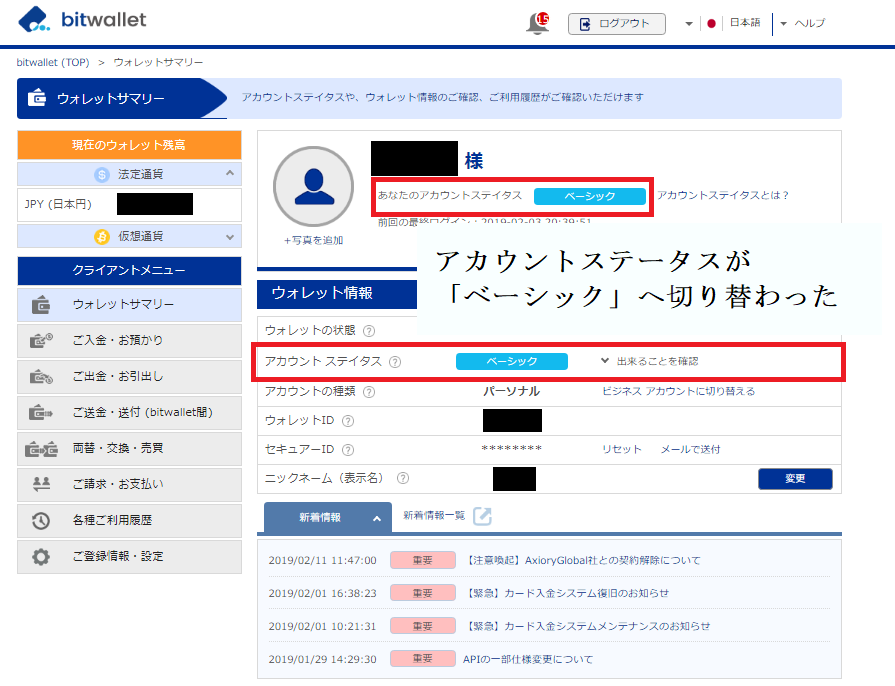This screenshot has height=686, width=895.
Task: Click the history clock icon
Action: click(41, 520)
